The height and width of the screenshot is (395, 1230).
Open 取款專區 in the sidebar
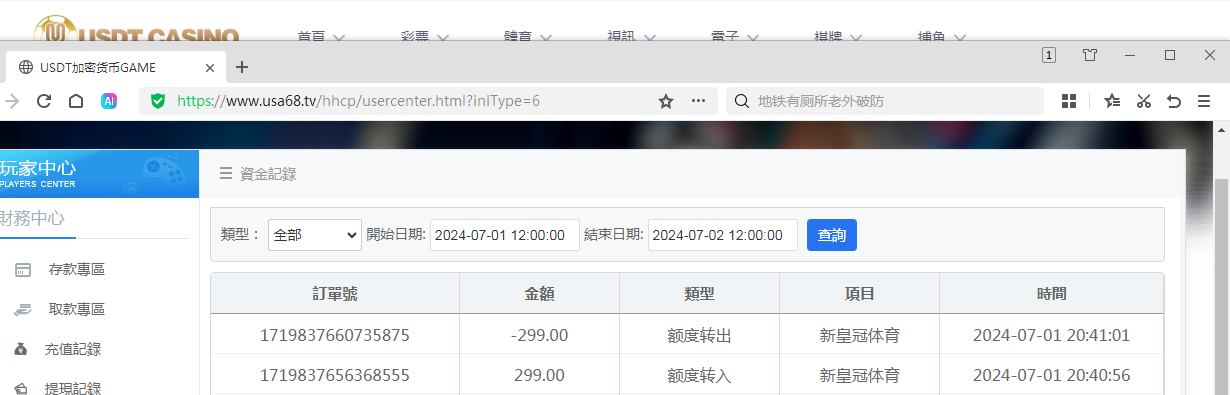point(77,310)
